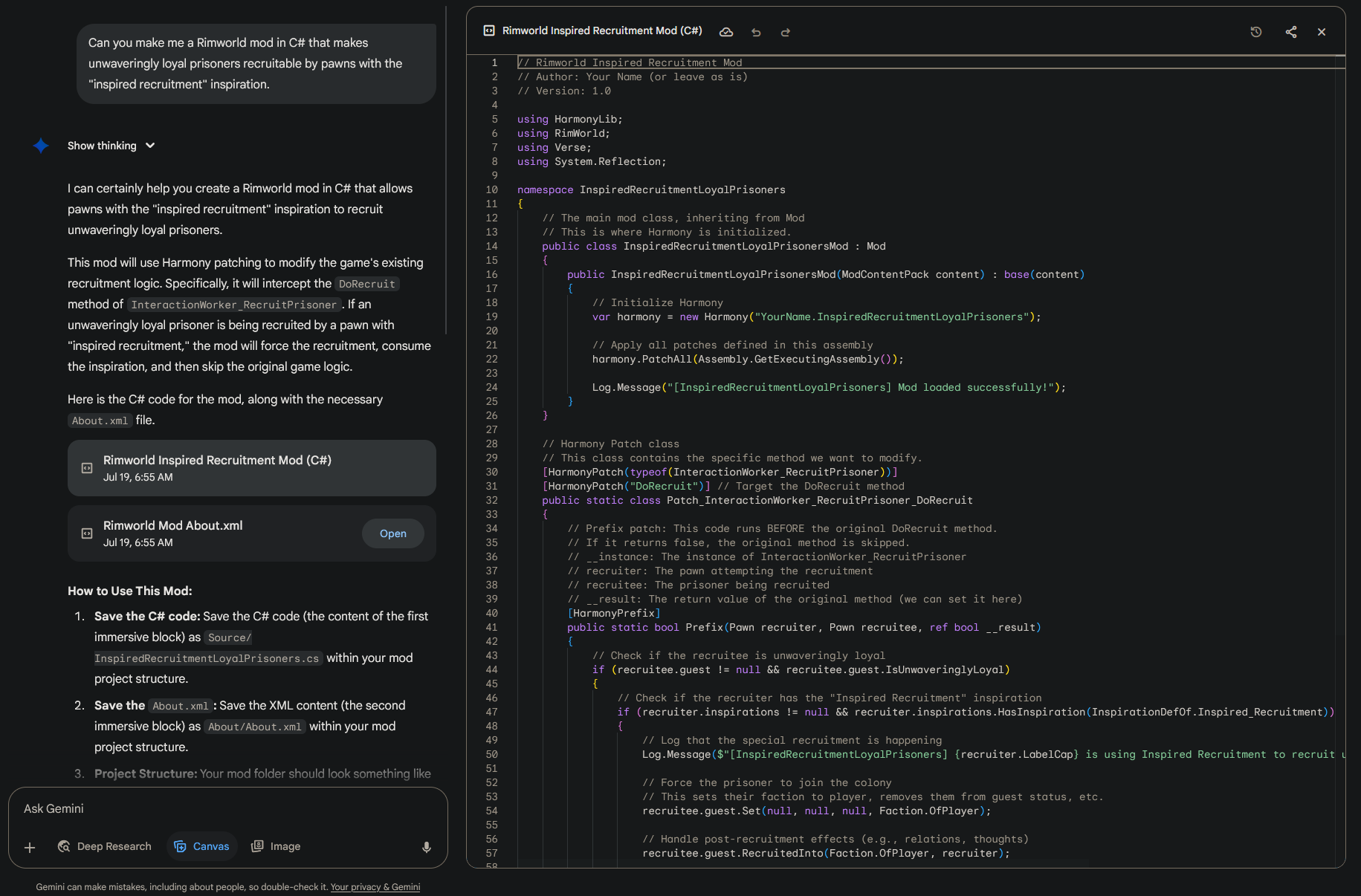Click line 1 comment Rimworld Inspired Recruitment Mod
Screen dimensions: 1361x896
click(630, 62)
